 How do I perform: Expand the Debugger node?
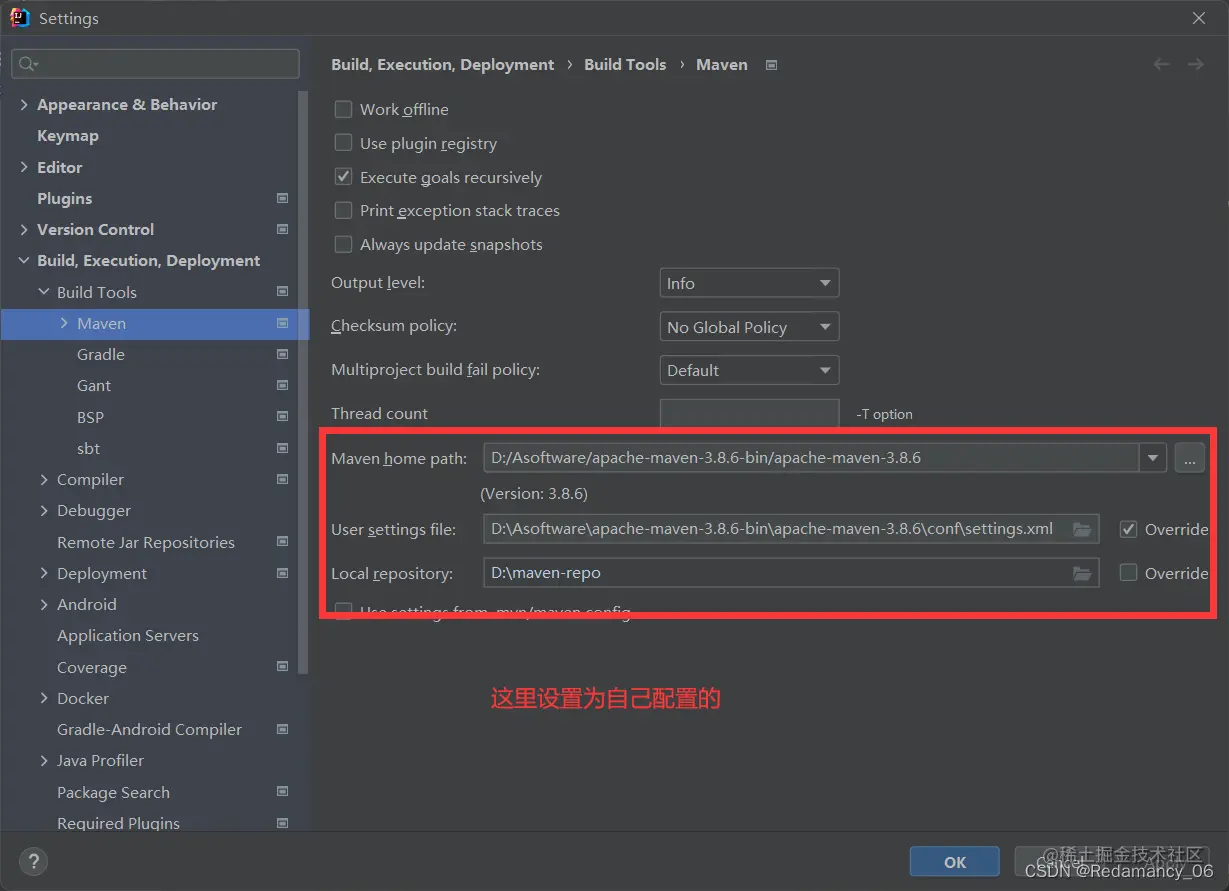(44, 511)
